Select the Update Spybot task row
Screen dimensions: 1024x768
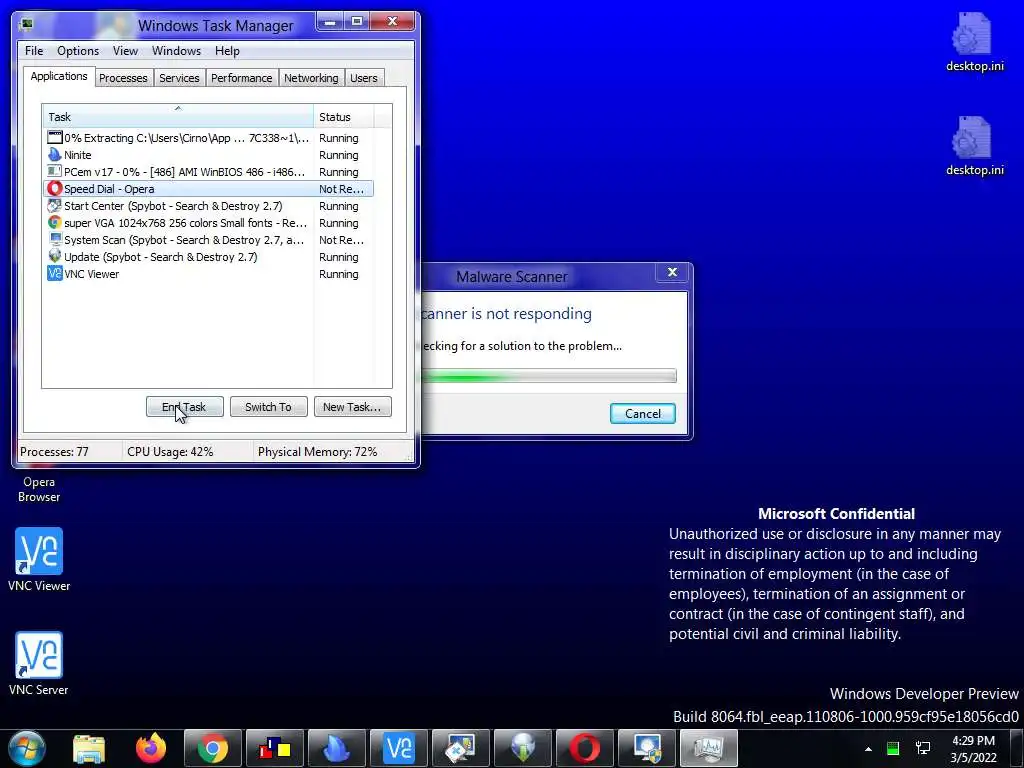click(x=208, y=257)
